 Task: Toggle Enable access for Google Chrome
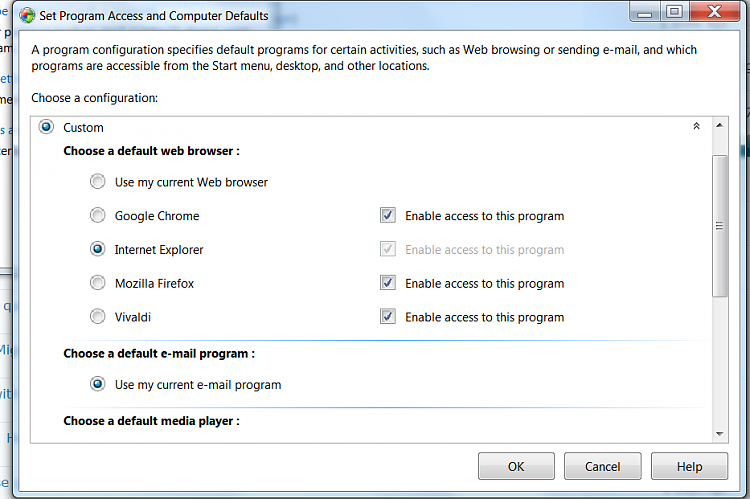[388, 215]
